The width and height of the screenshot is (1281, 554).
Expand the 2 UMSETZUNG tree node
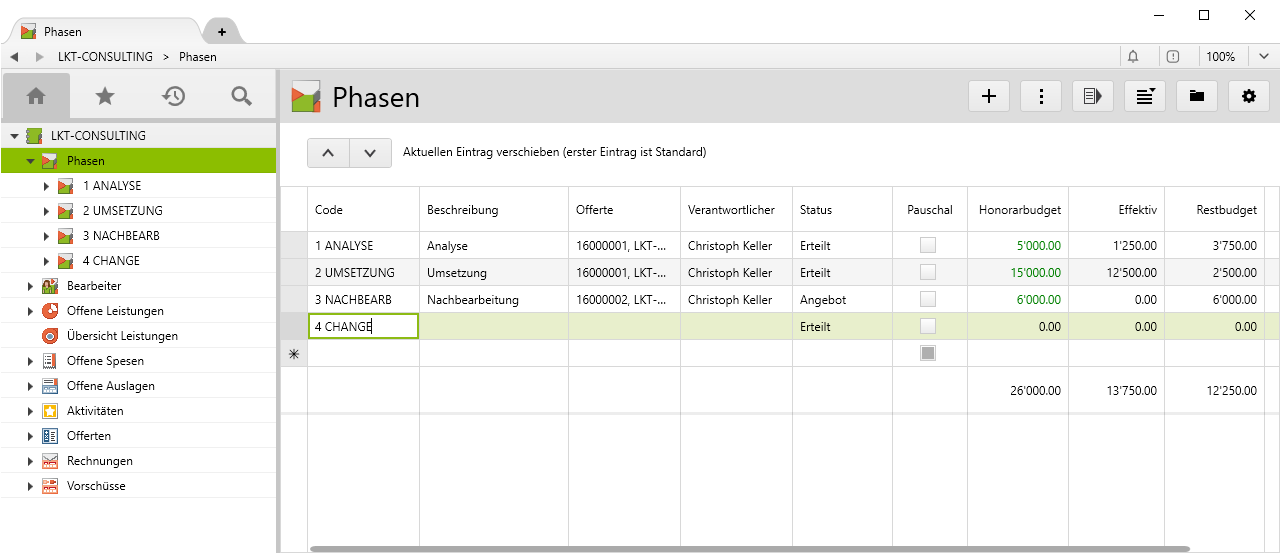[46, 211]
